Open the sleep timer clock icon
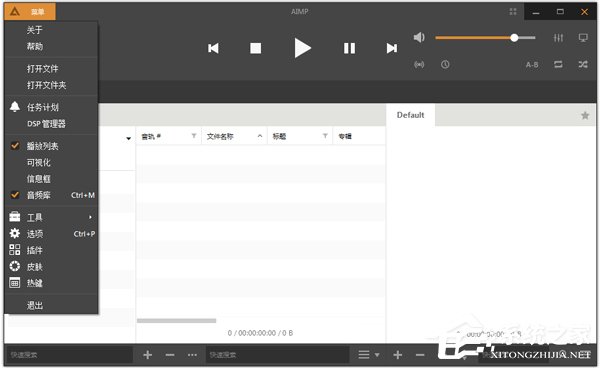Image resolution: width=600 pixels, height=368 pixels. tap(445, 65)
